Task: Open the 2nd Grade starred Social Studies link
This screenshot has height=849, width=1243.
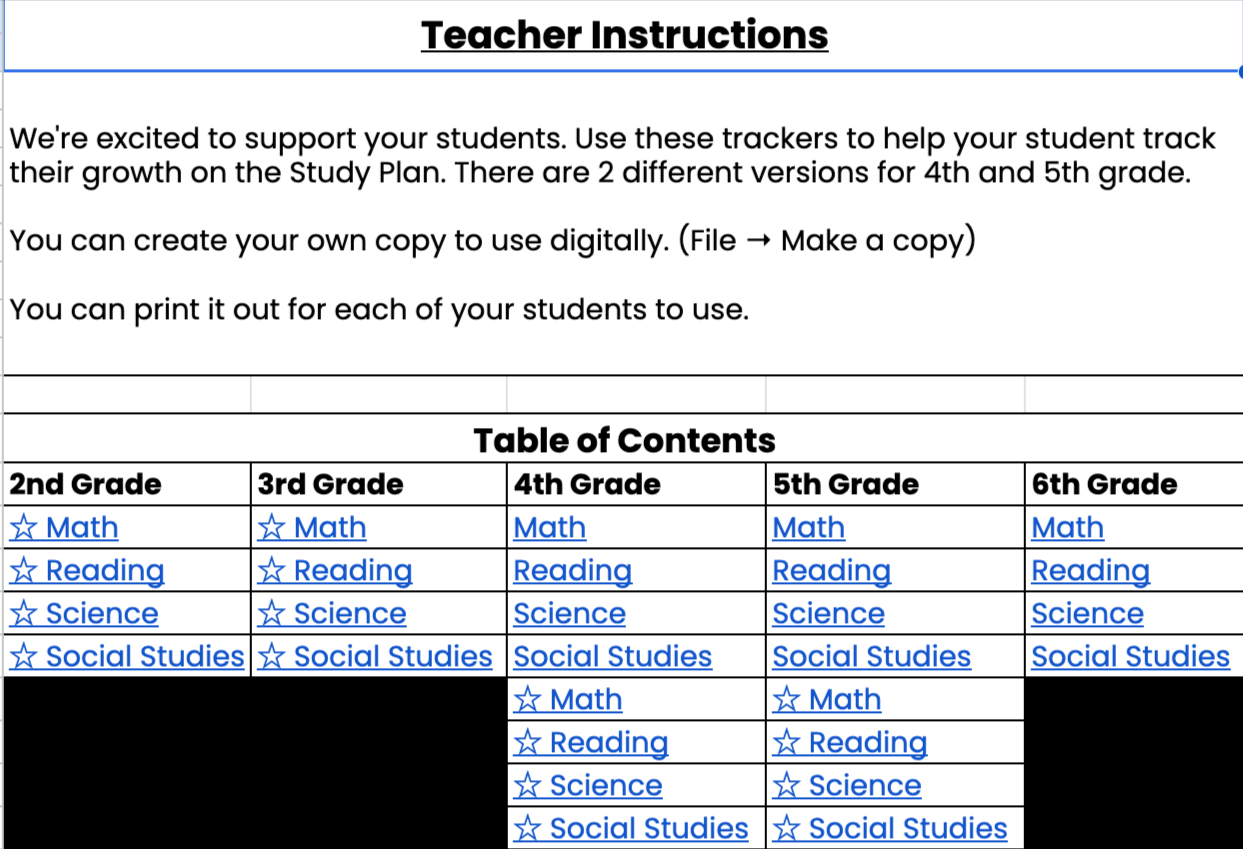Action: tap(127, 656)
